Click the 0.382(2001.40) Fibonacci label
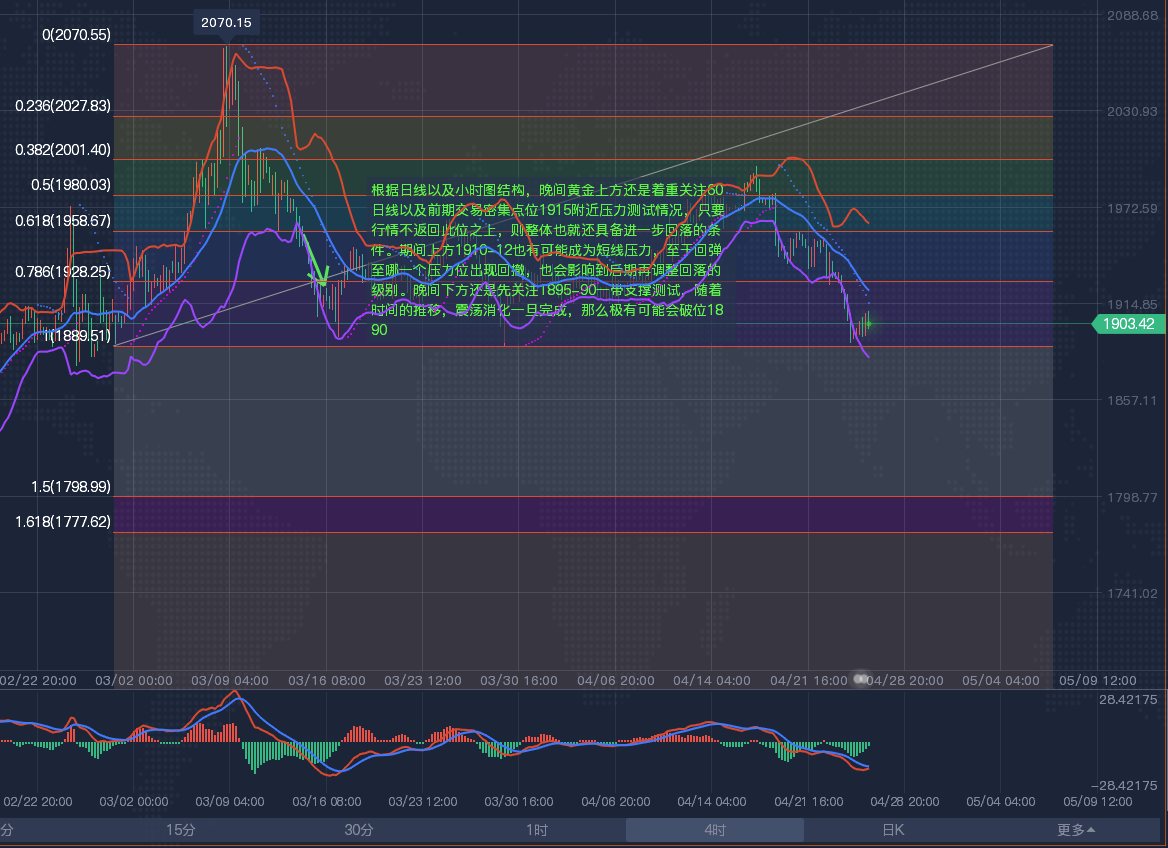 coord(63,150)
